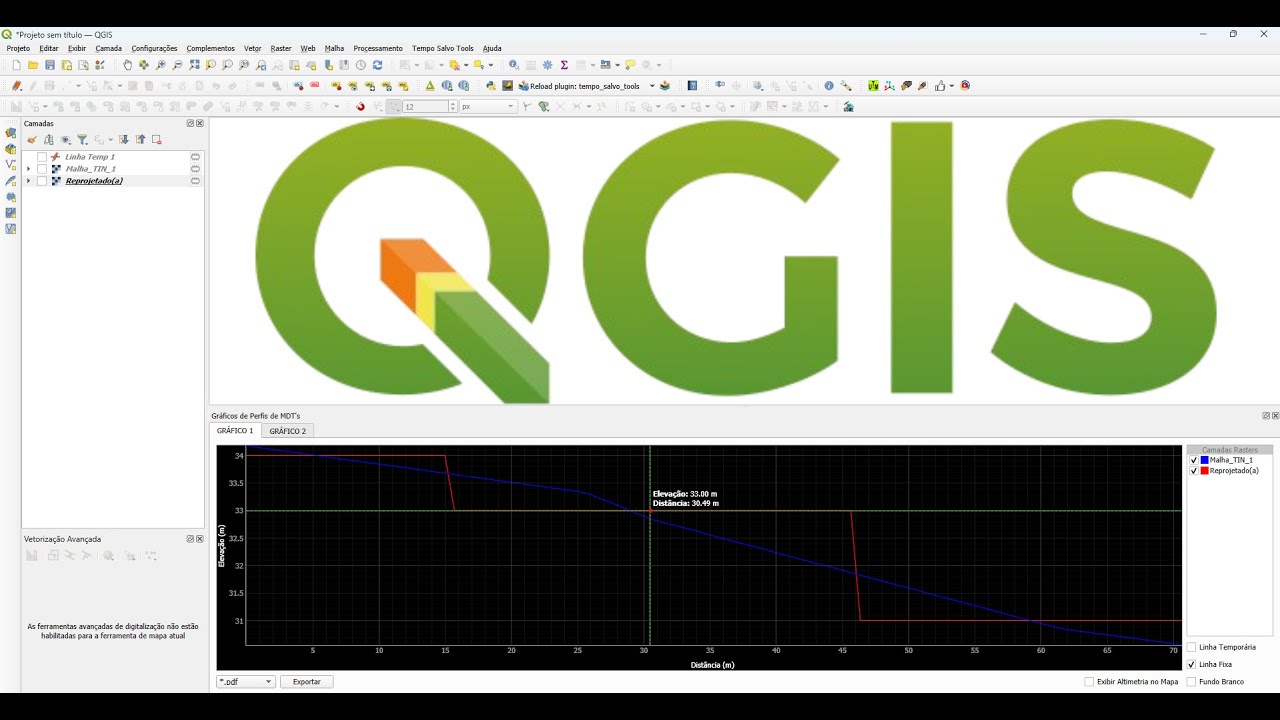Open the map visibility eye dropdown in Camadas

pyautogui.click(x=66, y=140)
